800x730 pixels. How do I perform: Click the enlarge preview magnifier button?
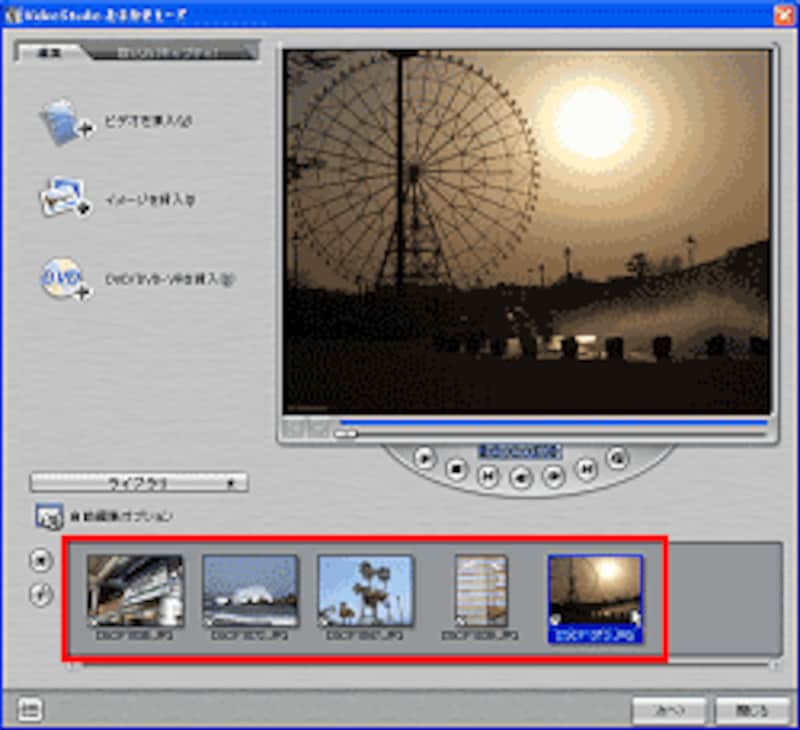[x=616, y=457]
